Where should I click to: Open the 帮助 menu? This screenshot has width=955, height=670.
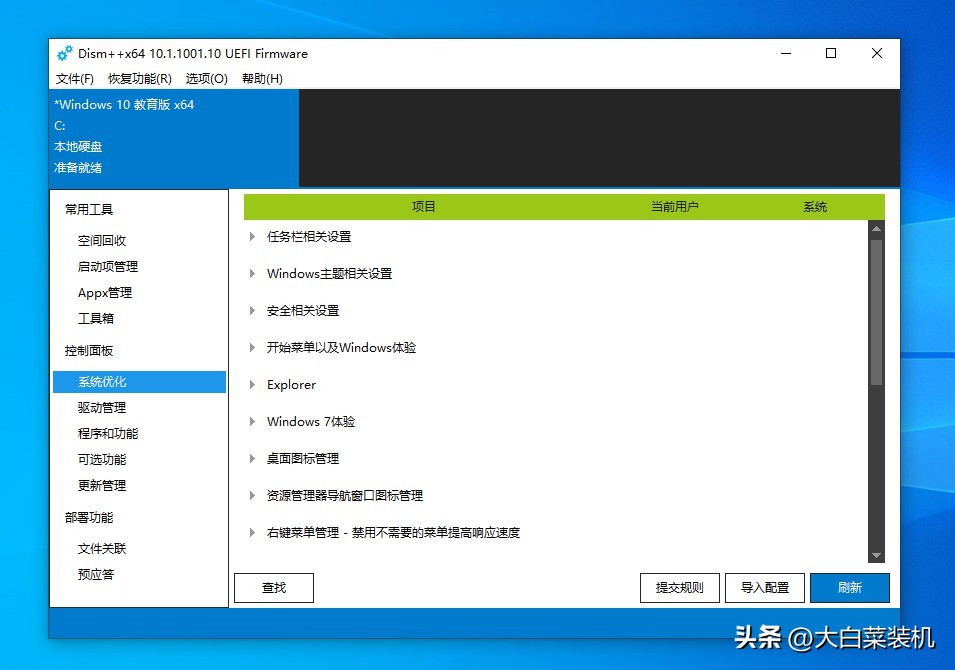point(261,78)
